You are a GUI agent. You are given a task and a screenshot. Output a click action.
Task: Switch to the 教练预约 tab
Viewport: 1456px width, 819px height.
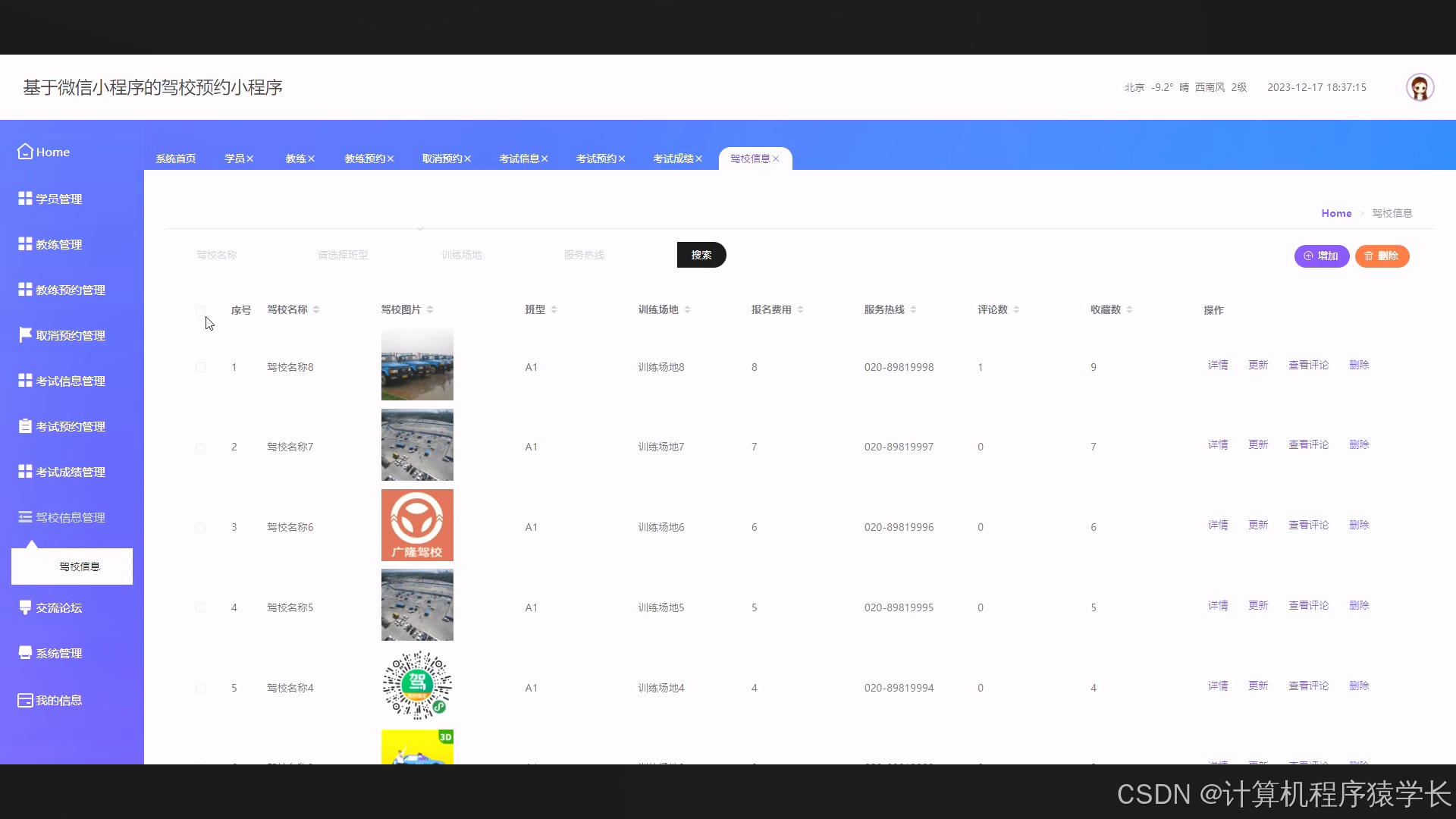365,158
